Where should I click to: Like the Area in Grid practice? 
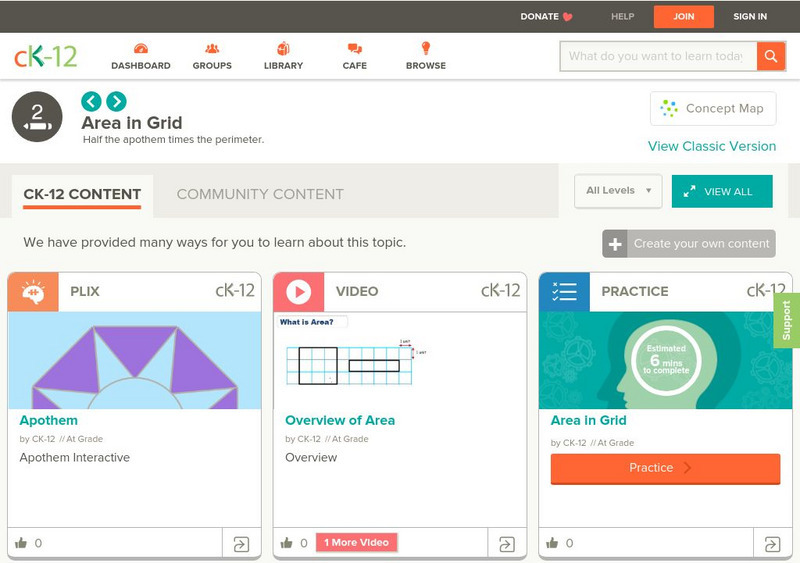552,543
